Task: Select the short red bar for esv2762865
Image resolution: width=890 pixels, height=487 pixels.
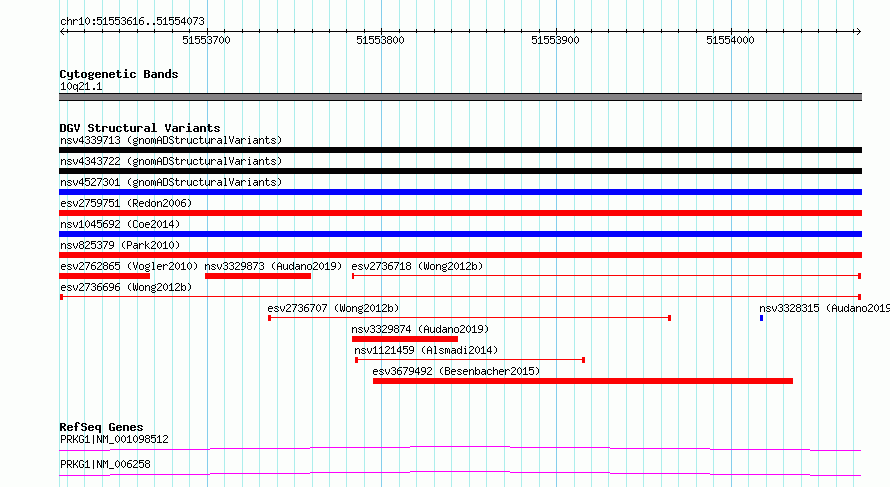Action: click(104, 276)
